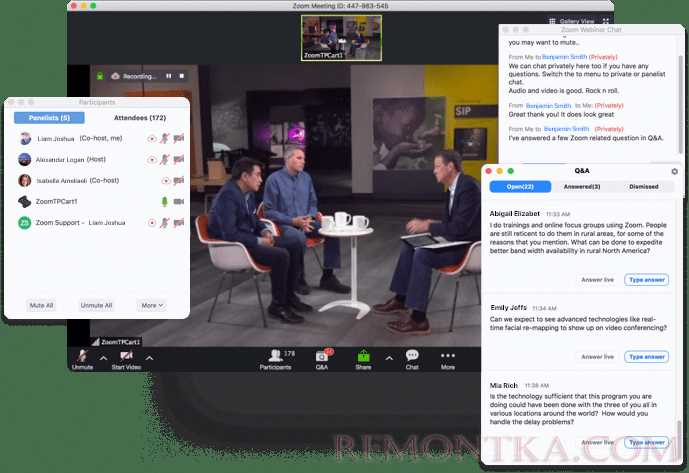The height and width of the screenshot is (473, 689).
Task: Click Isabella's video off icon
Action: click(178, 180)
